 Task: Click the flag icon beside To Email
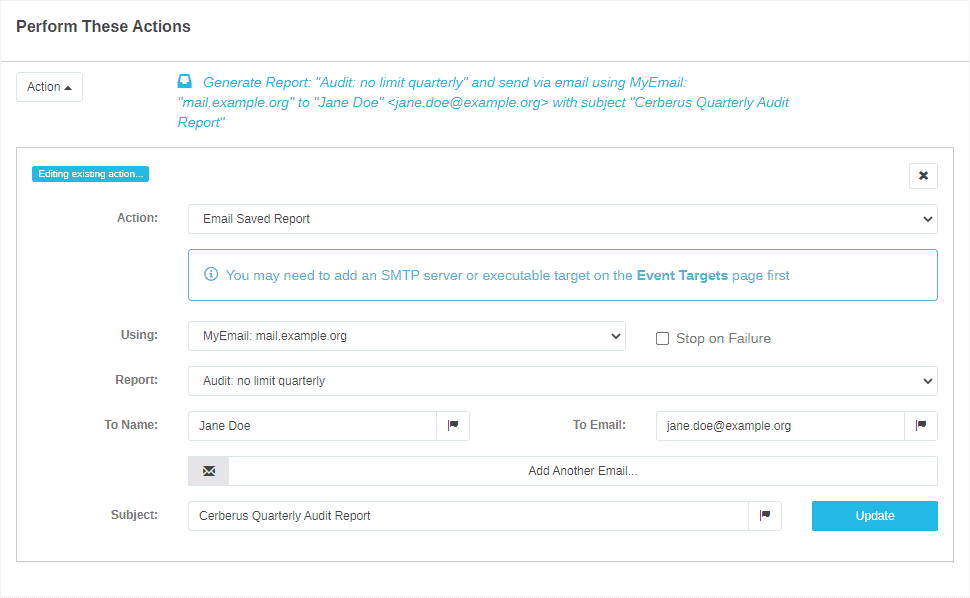point(921,426)
